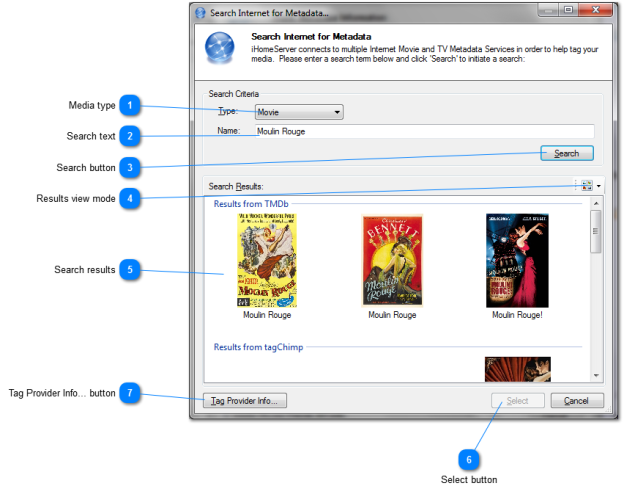Screen dimensions: 624x497
Task: Click the Cancel button
Action: click(x=577, y=401)
